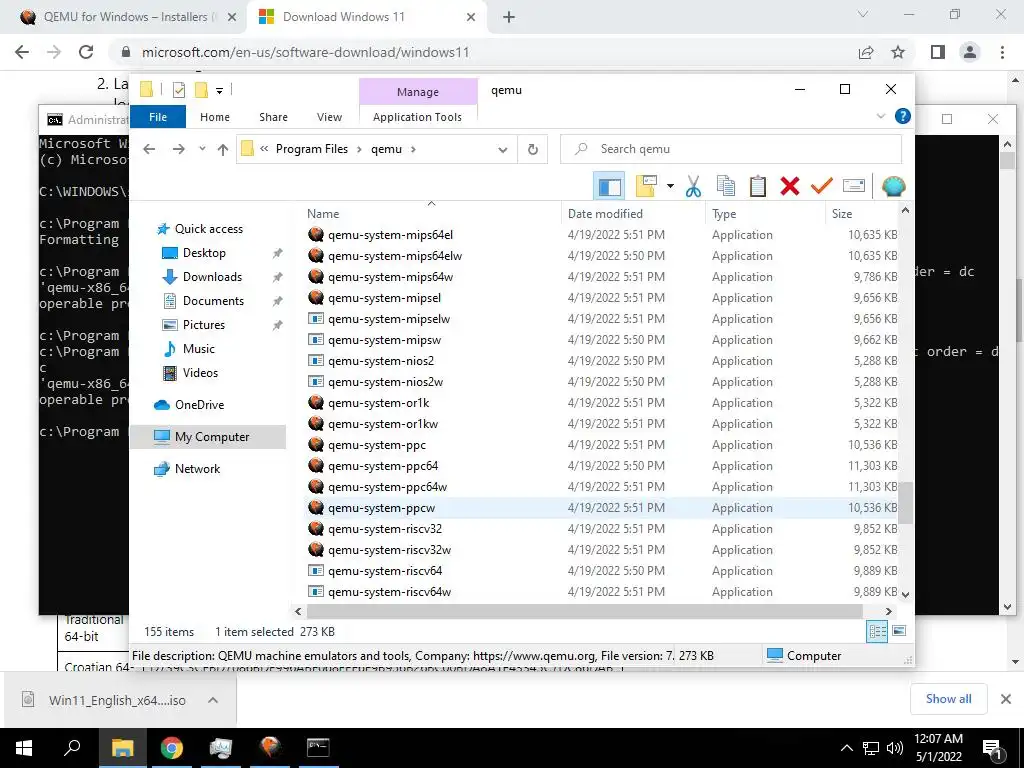Click the Explorer Forward arrow

pyautogui.click(x=178, y=149)
